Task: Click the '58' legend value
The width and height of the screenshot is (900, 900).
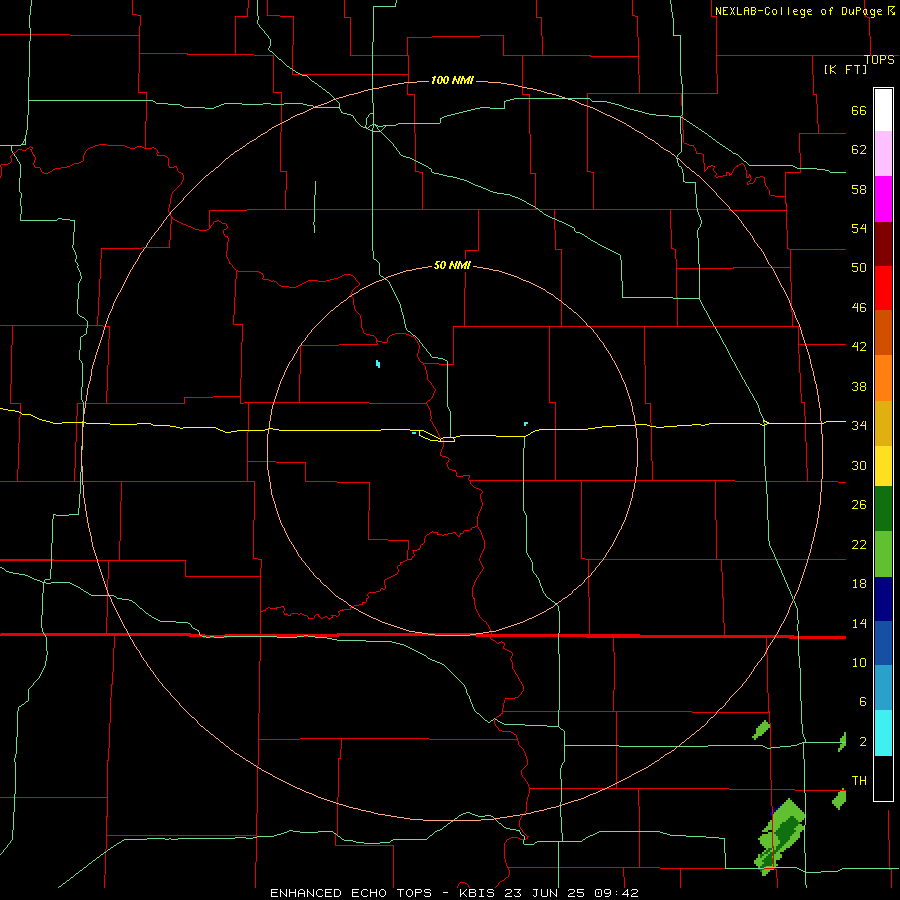Action: [859, 189]
